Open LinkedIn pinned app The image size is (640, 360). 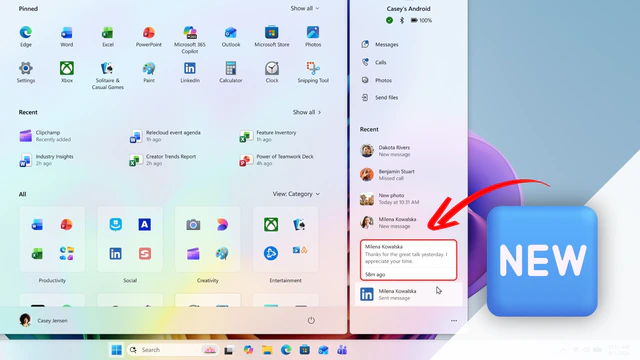[x=190, y=72]
